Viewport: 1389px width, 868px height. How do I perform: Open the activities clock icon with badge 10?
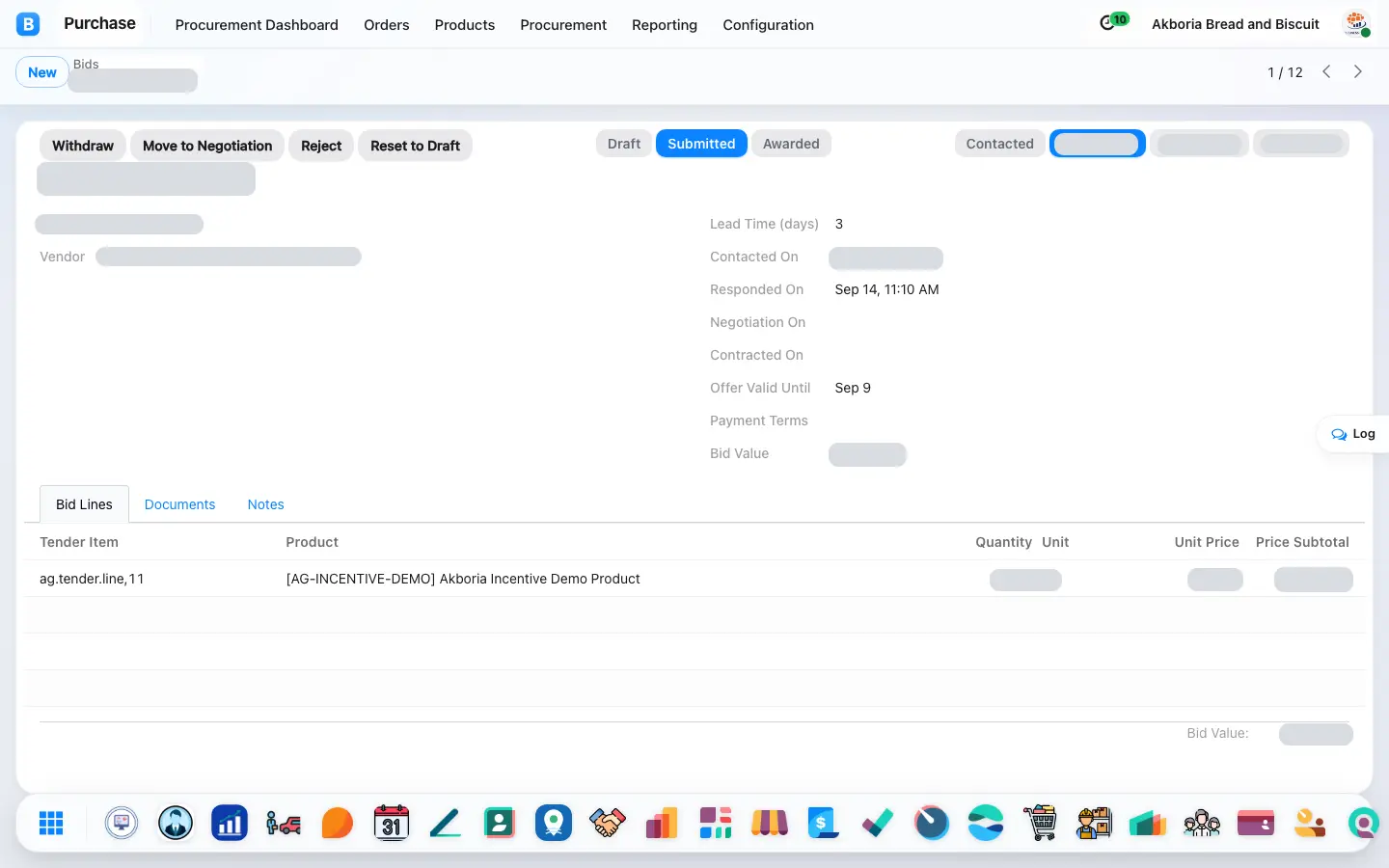coord(1112,22)
